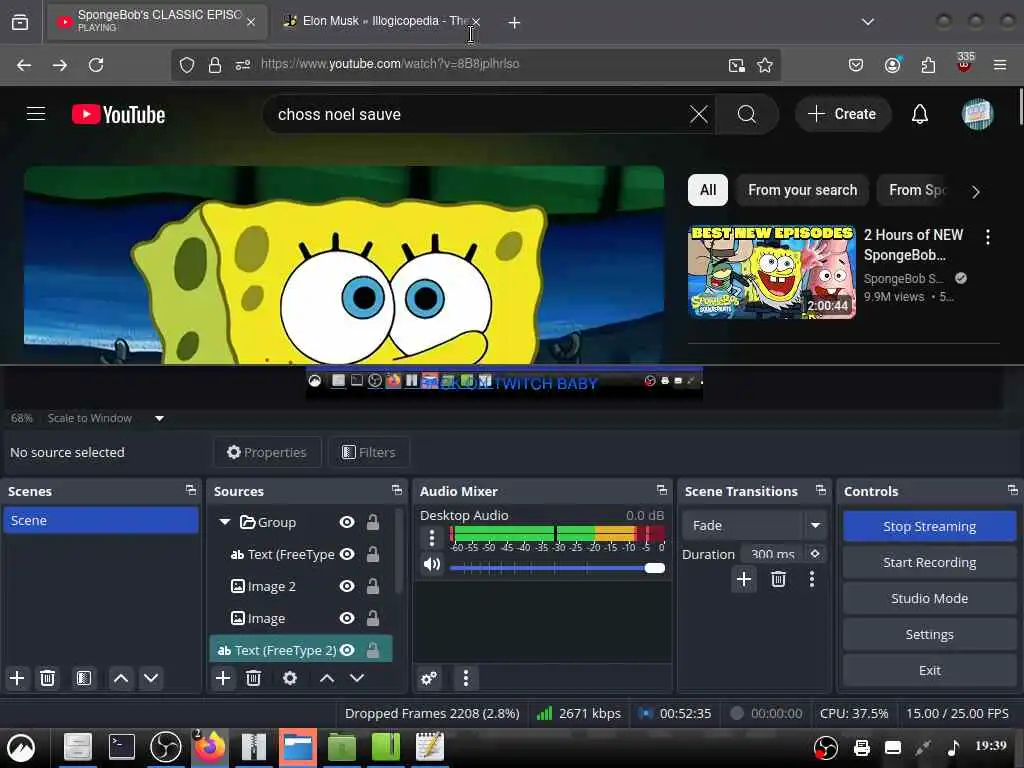Open Firefox extensions puzzle icon
This screenshot has width=1024, height=768.
(x=928, y=65)
